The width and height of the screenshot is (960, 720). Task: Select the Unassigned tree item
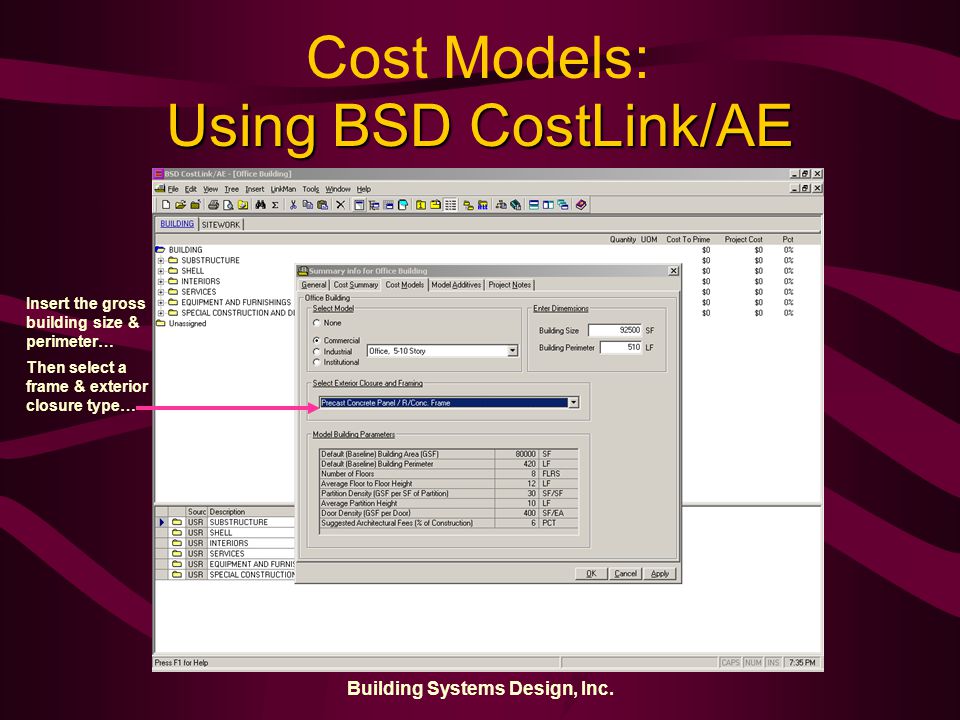tap(187, 323)
